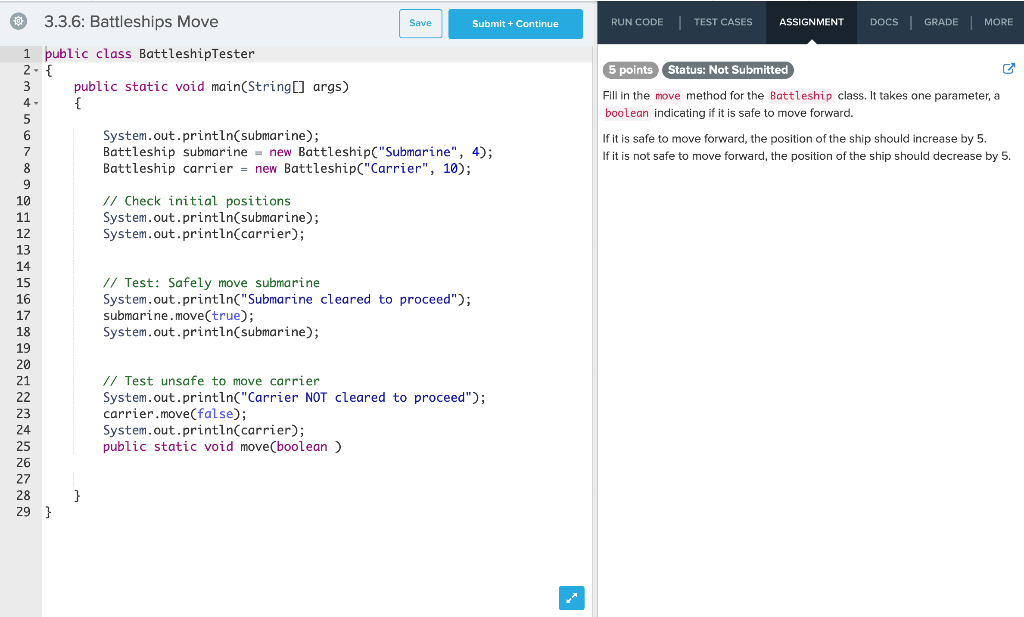Click the 'carrier.move(false);' line
The image size is (1024, 617).
pyautogui.click(x=174, y=413)
